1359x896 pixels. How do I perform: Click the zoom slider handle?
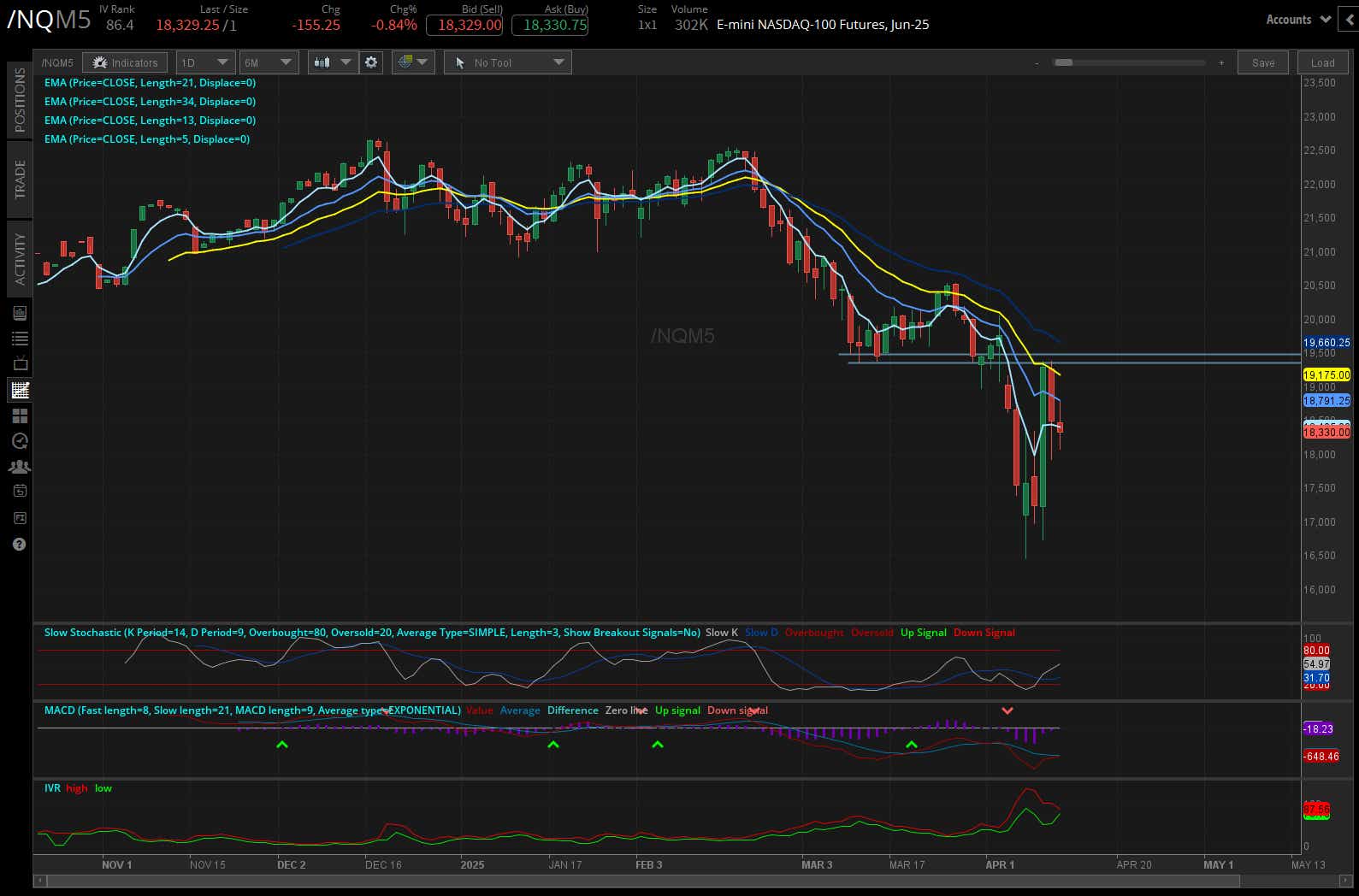point(1063,62)
